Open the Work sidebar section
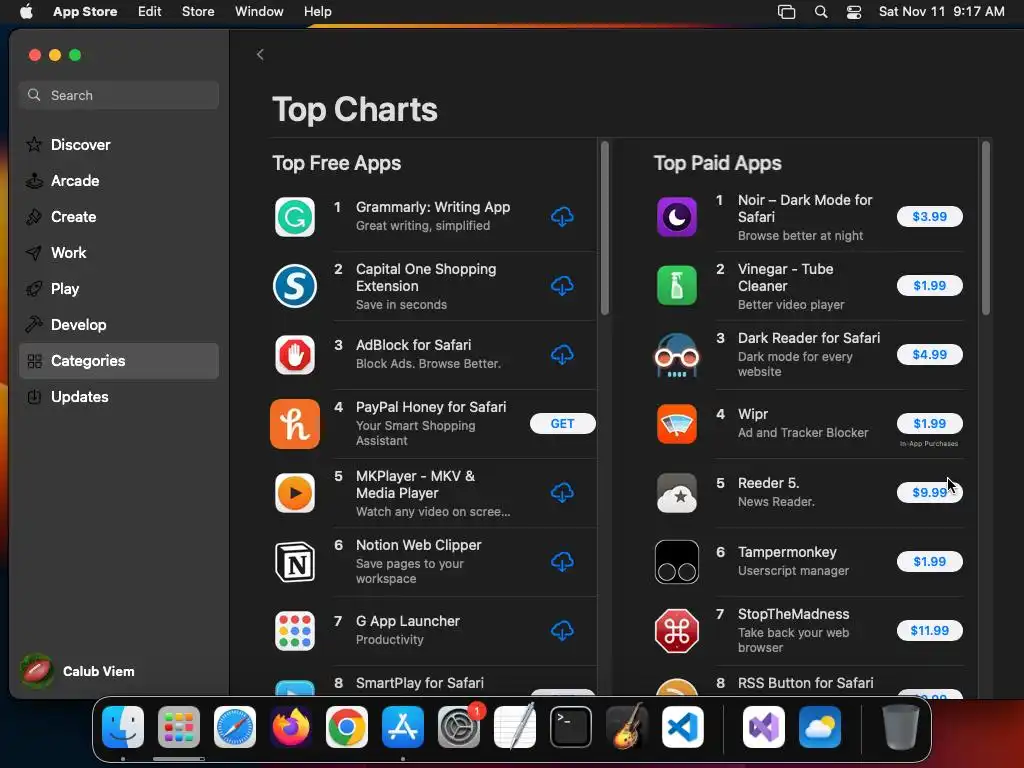 tap(119, 253)
